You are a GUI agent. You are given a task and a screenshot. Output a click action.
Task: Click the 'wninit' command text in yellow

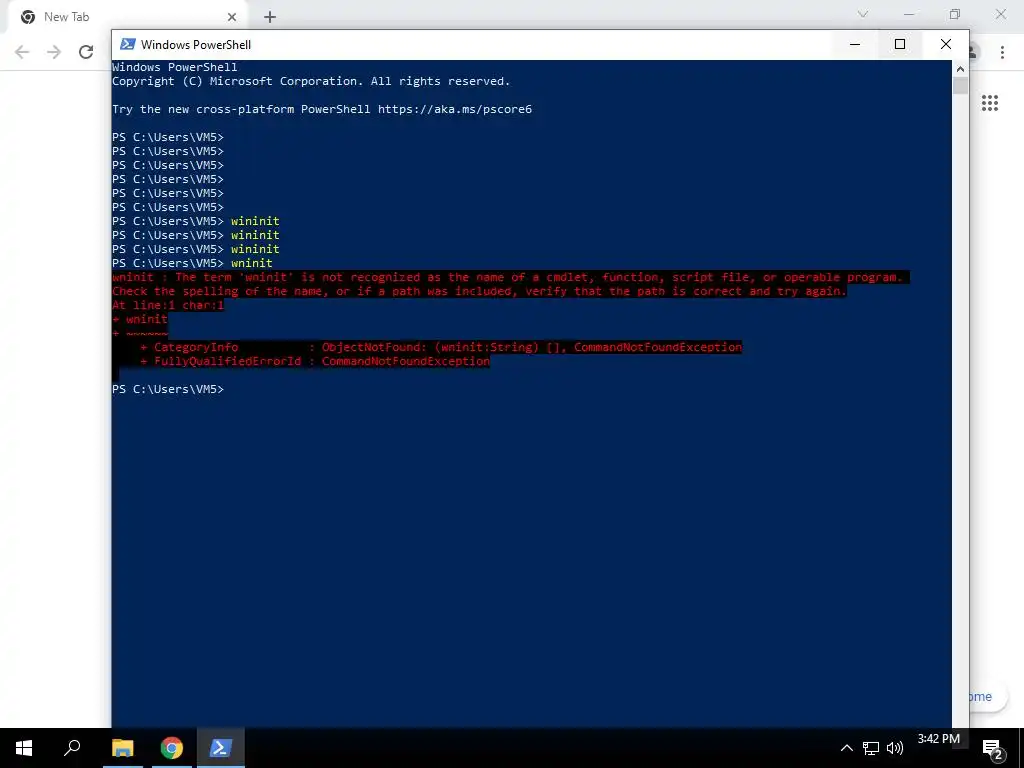(251, 263)
